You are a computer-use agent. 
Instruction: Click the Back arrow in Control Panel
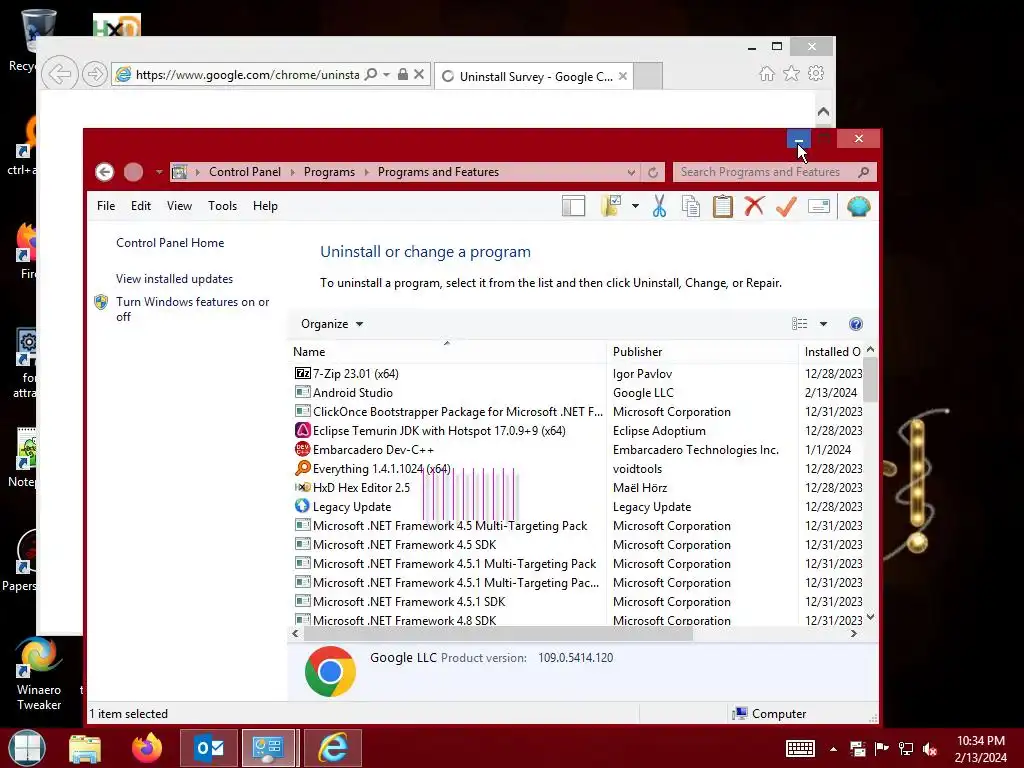point(104,172)
